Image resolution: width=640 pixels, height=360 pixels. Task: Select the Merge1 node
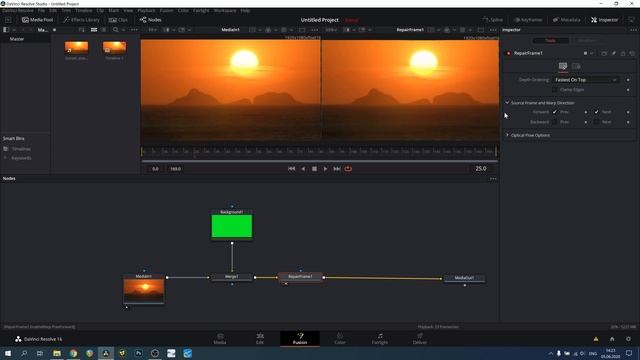232,277
